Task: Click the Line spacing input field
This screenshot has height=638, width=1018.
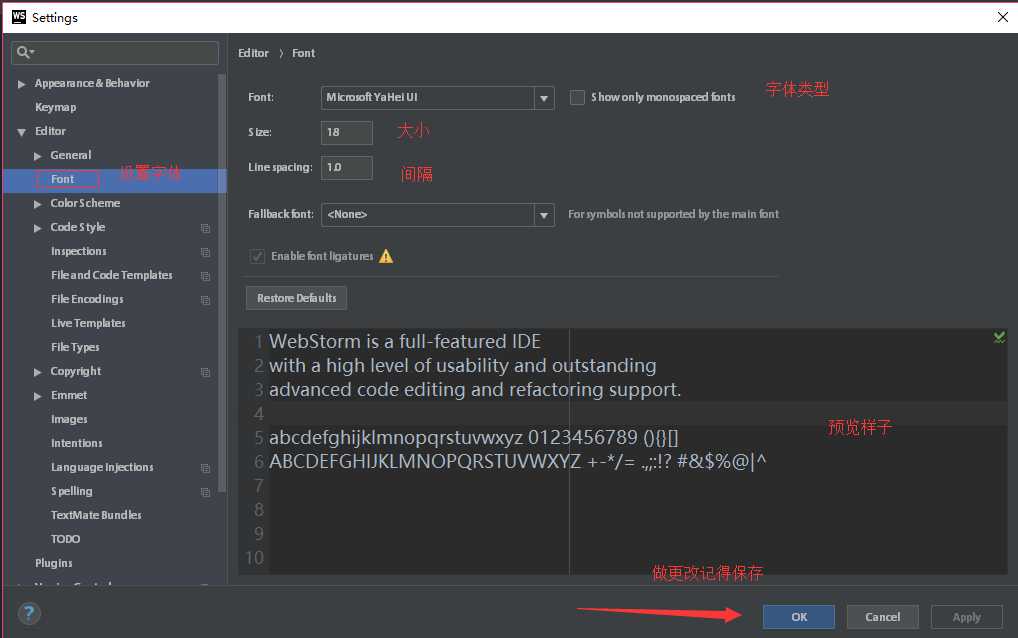Action: tap(347, 167)
